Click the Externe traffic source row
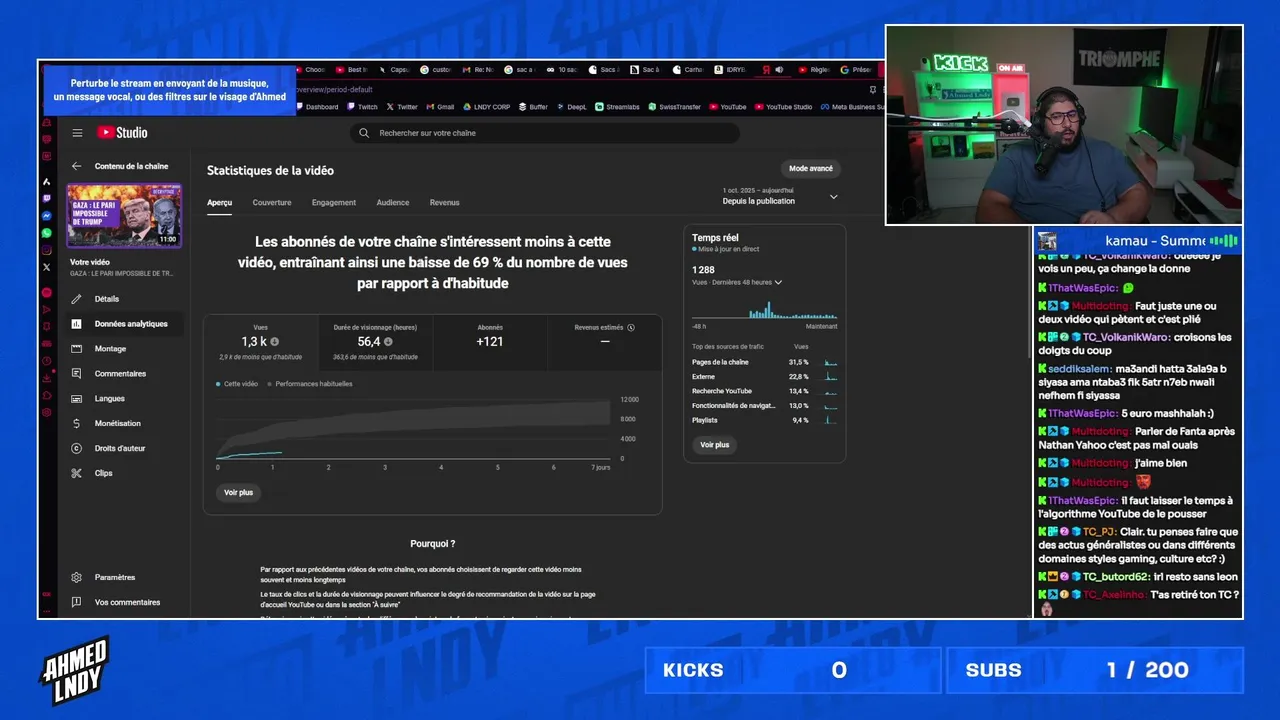1280x720 pixels. click(x=765, y=377)
